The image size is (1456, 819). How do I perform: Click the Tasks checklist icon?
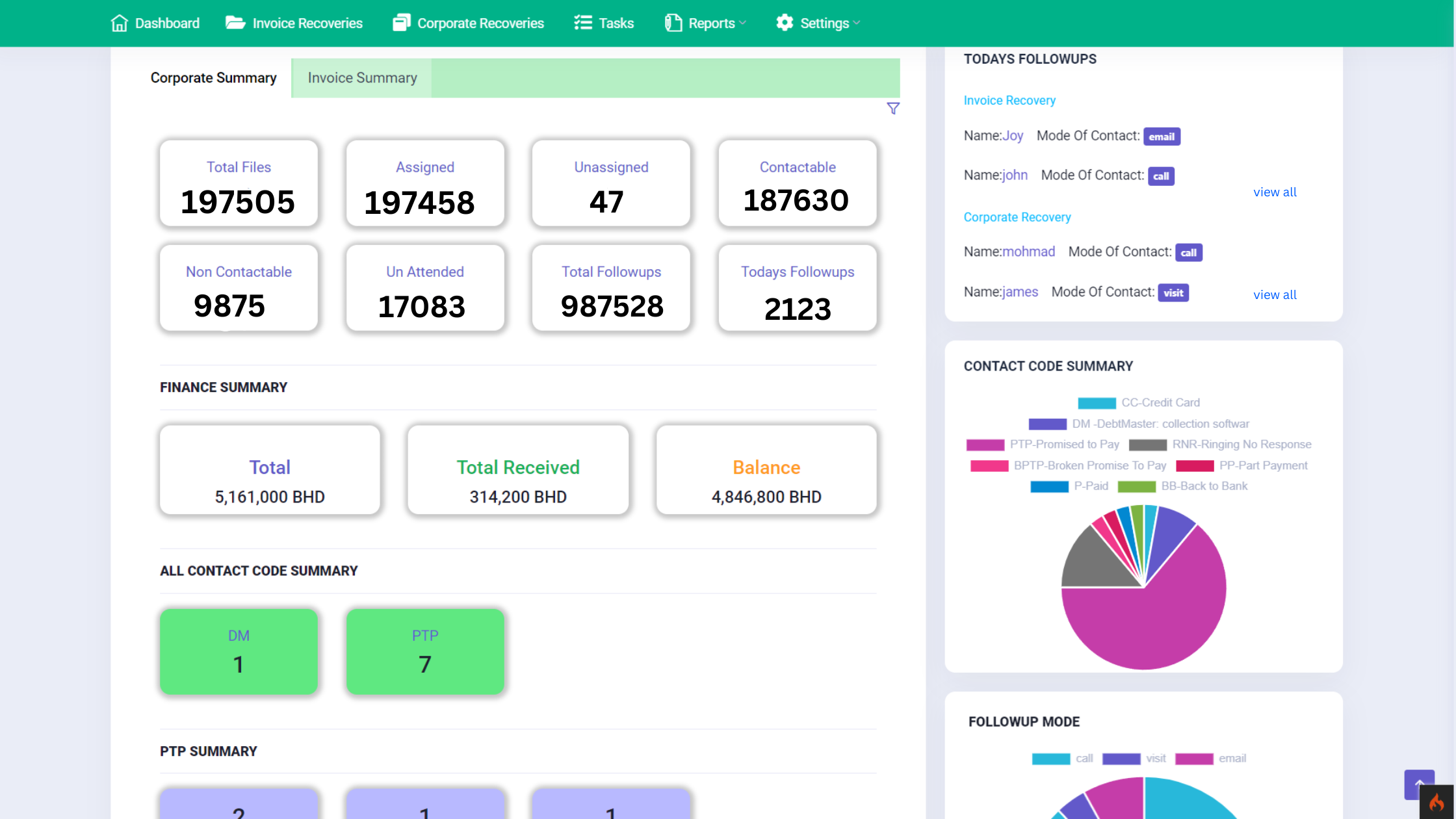pos(582,23)
